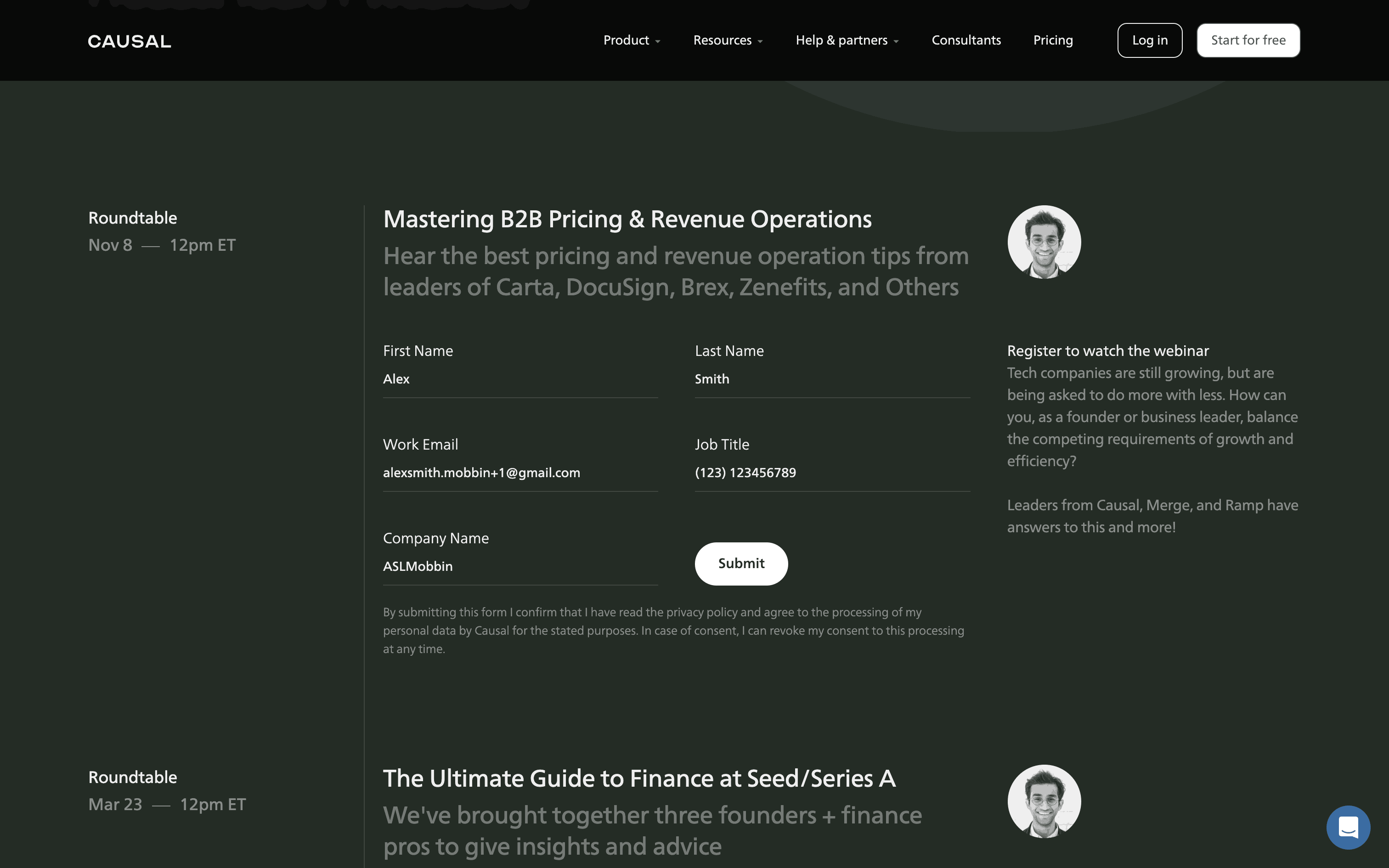The width and height of the screenshot is (1389, 868).
Task: Open the Help & partners dropdown
Action: click(x=847, y=40)
